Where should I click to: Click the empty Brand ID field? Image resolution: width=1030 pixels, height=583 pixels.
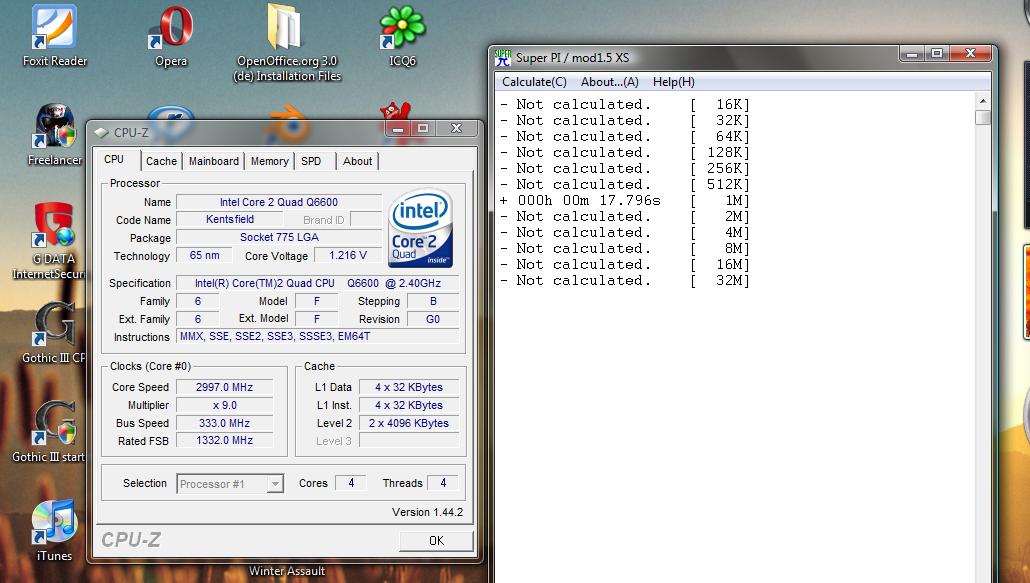[x=366, y=219]
